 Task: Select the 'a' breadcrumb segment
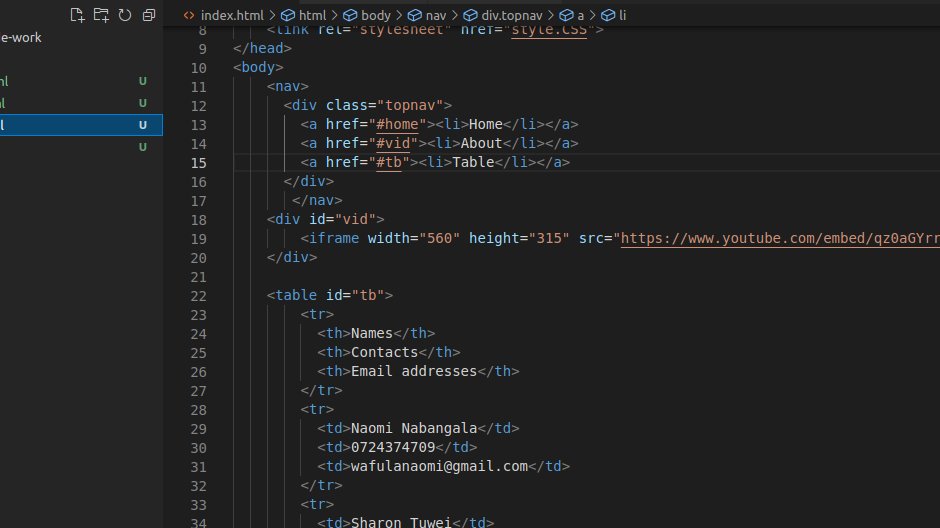pos(580,16)
